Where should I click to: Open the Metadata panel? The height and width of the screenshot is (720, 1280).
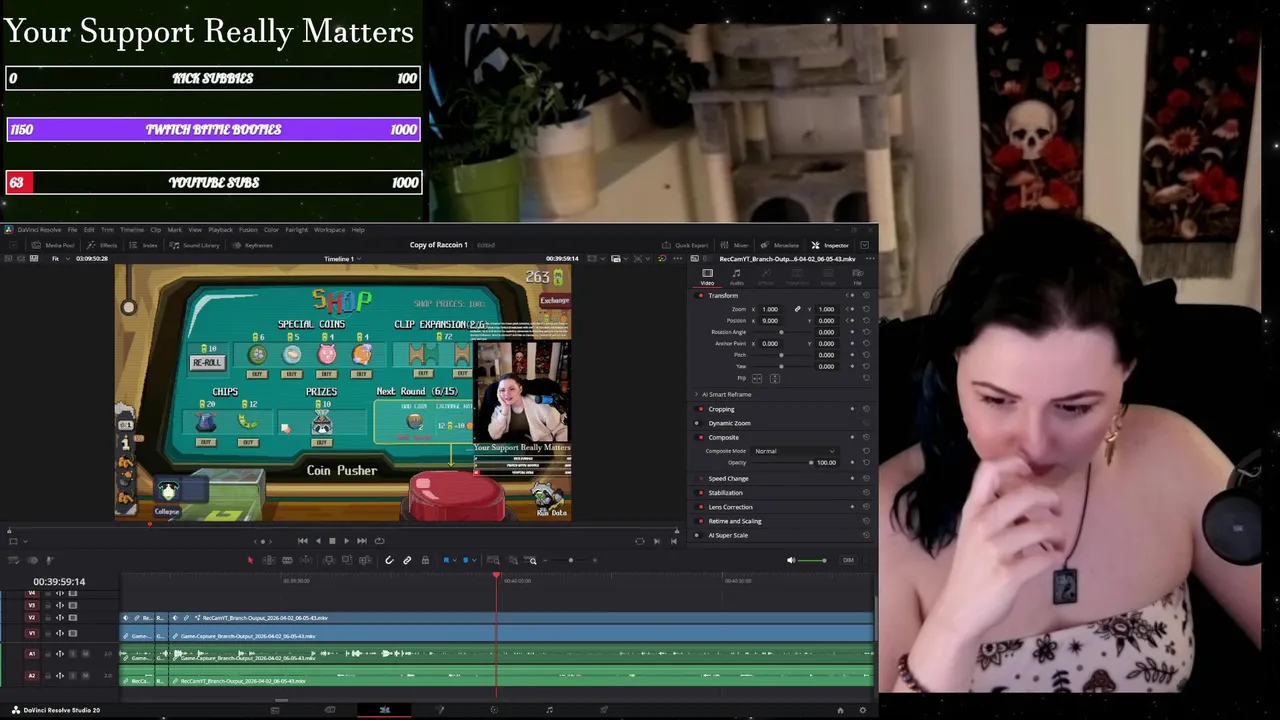(x=781, y=245)
